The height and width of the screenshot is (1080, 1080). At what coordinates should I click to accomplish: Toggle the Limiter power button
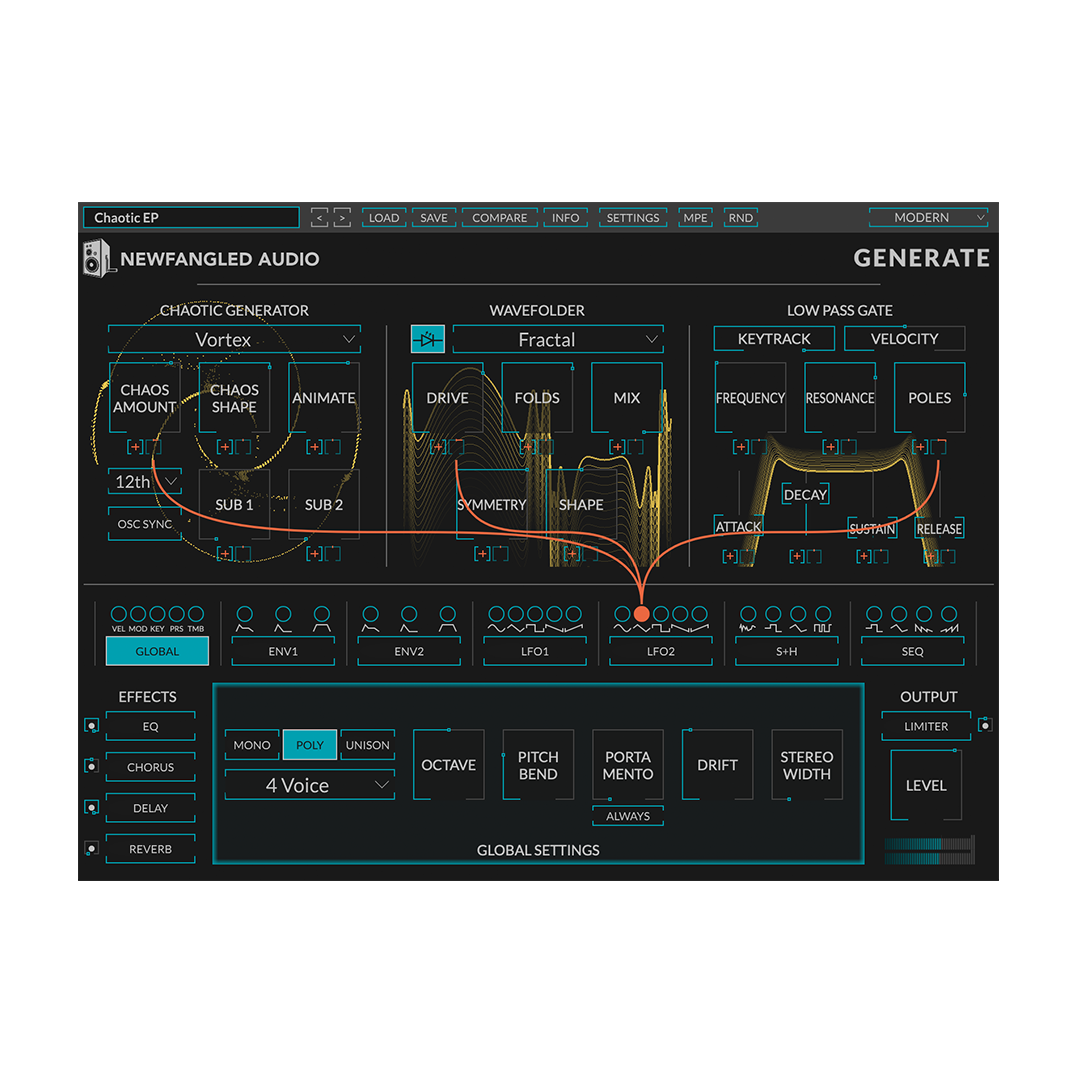coord(985,725)
